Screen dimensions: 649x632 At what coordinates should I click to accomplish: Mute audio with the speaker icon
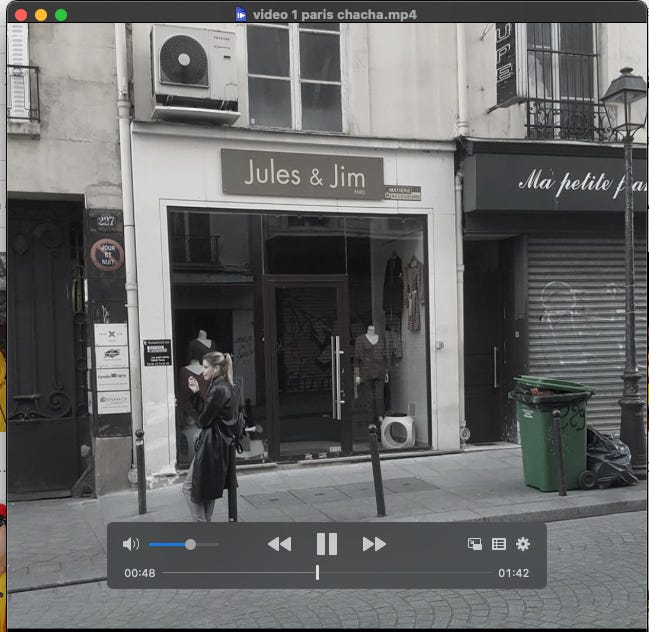point(131,544)
